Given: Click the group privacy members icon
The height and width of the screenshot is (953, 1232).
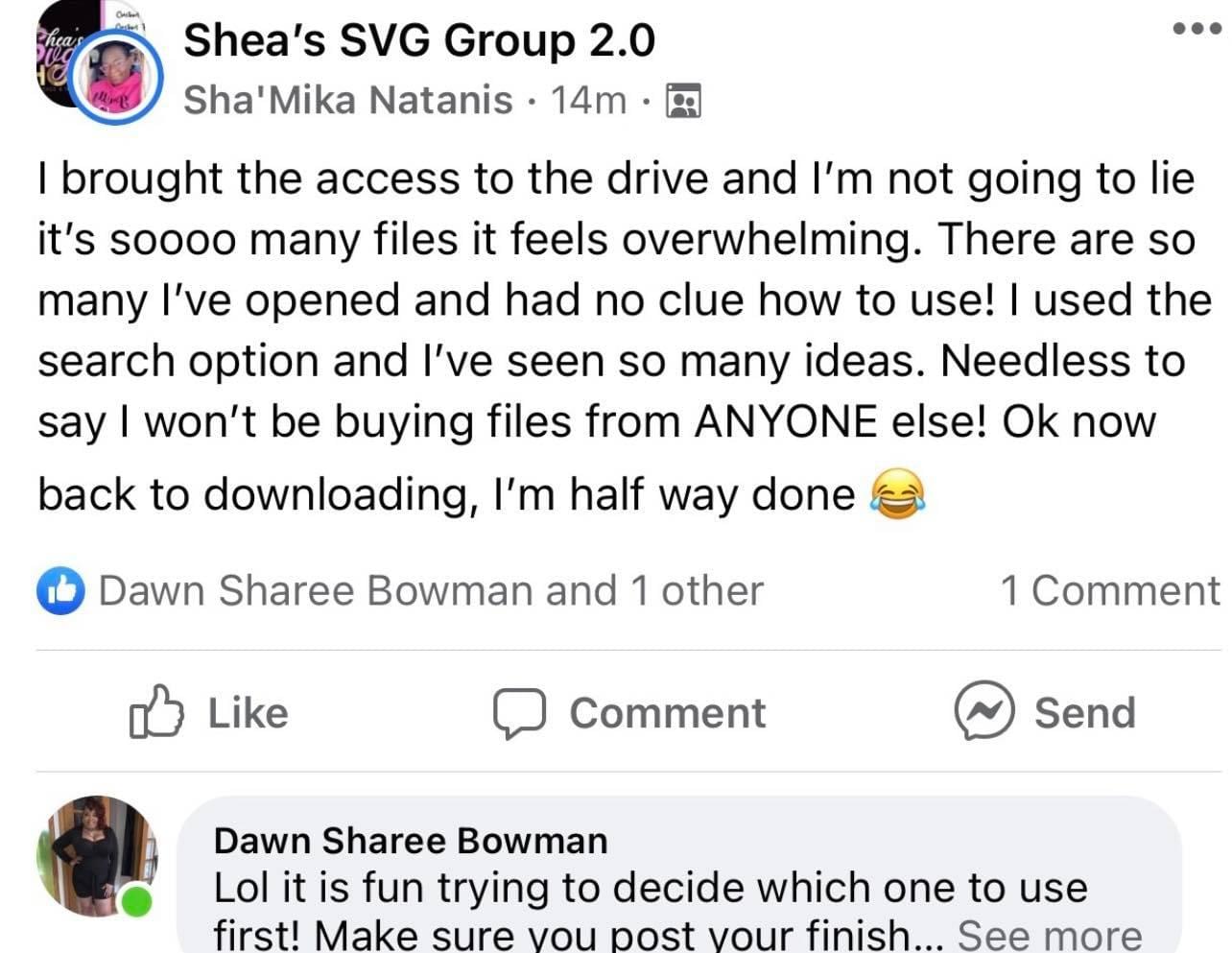Looking at the screenshot, I should (683, 101).
